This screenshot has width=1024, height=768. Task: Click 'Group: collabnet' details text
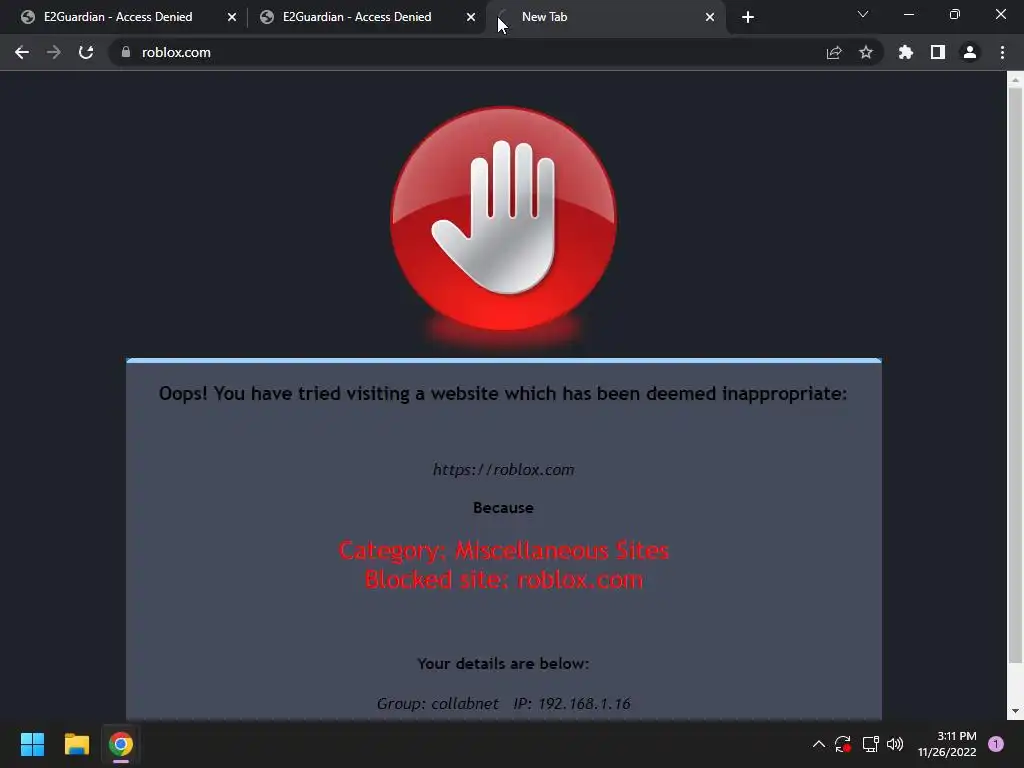point(438,703)
